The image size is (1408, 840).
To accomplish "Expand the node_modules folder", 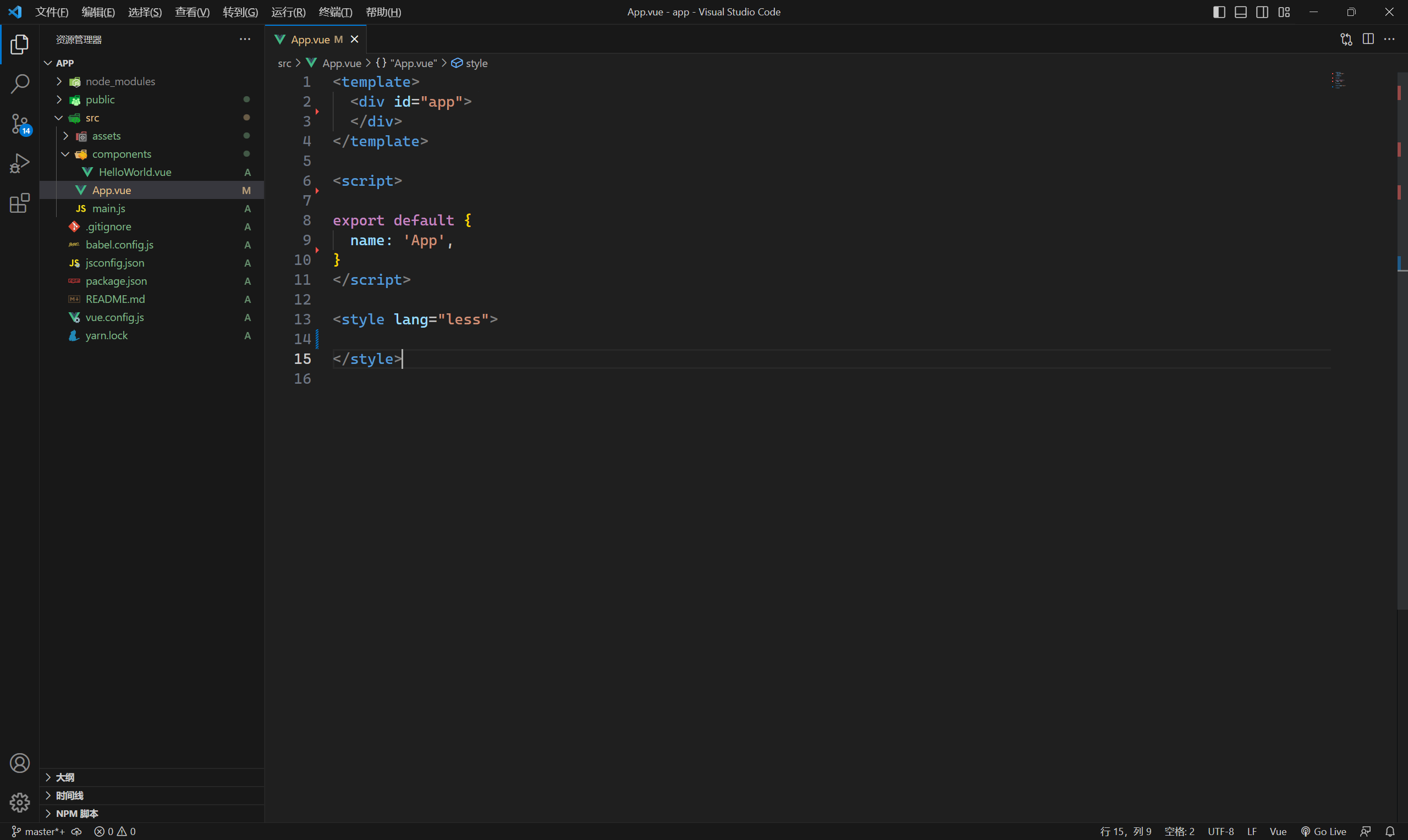I will pyautogui.click(x=152, y=81).
